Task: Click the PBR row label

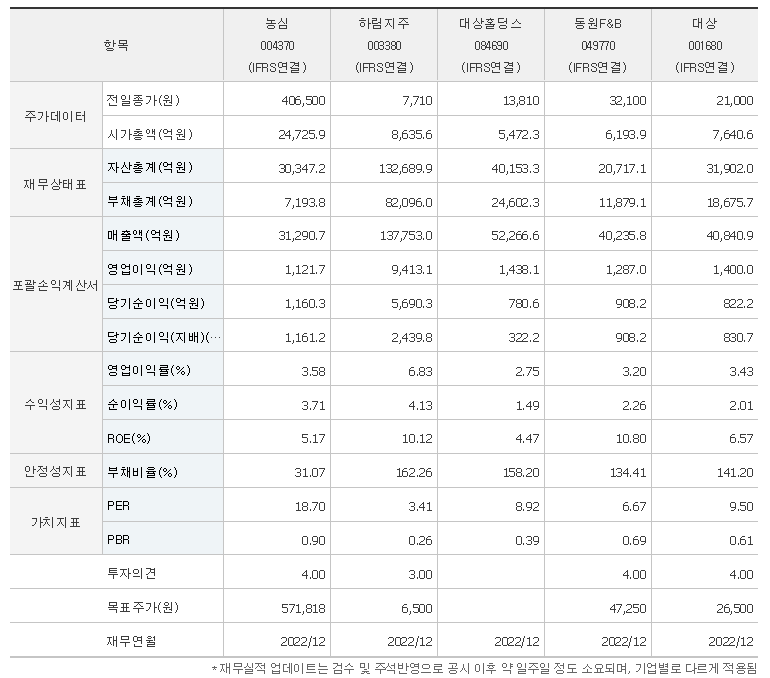Action: pyautogui.click(x=118, y=540)
